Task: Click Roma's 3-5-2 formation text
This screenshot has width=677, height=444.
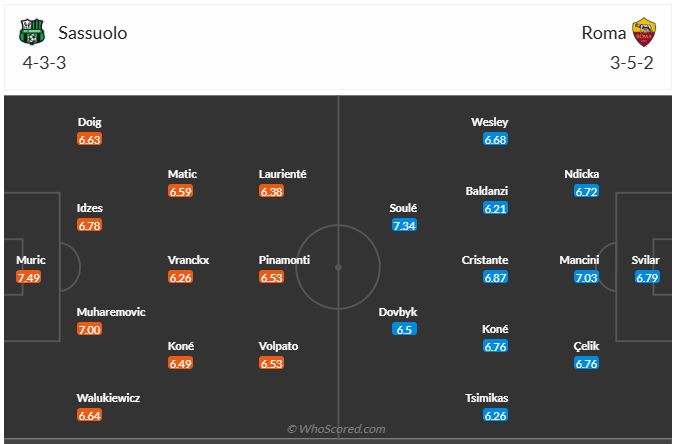Action: coord(632,62)
